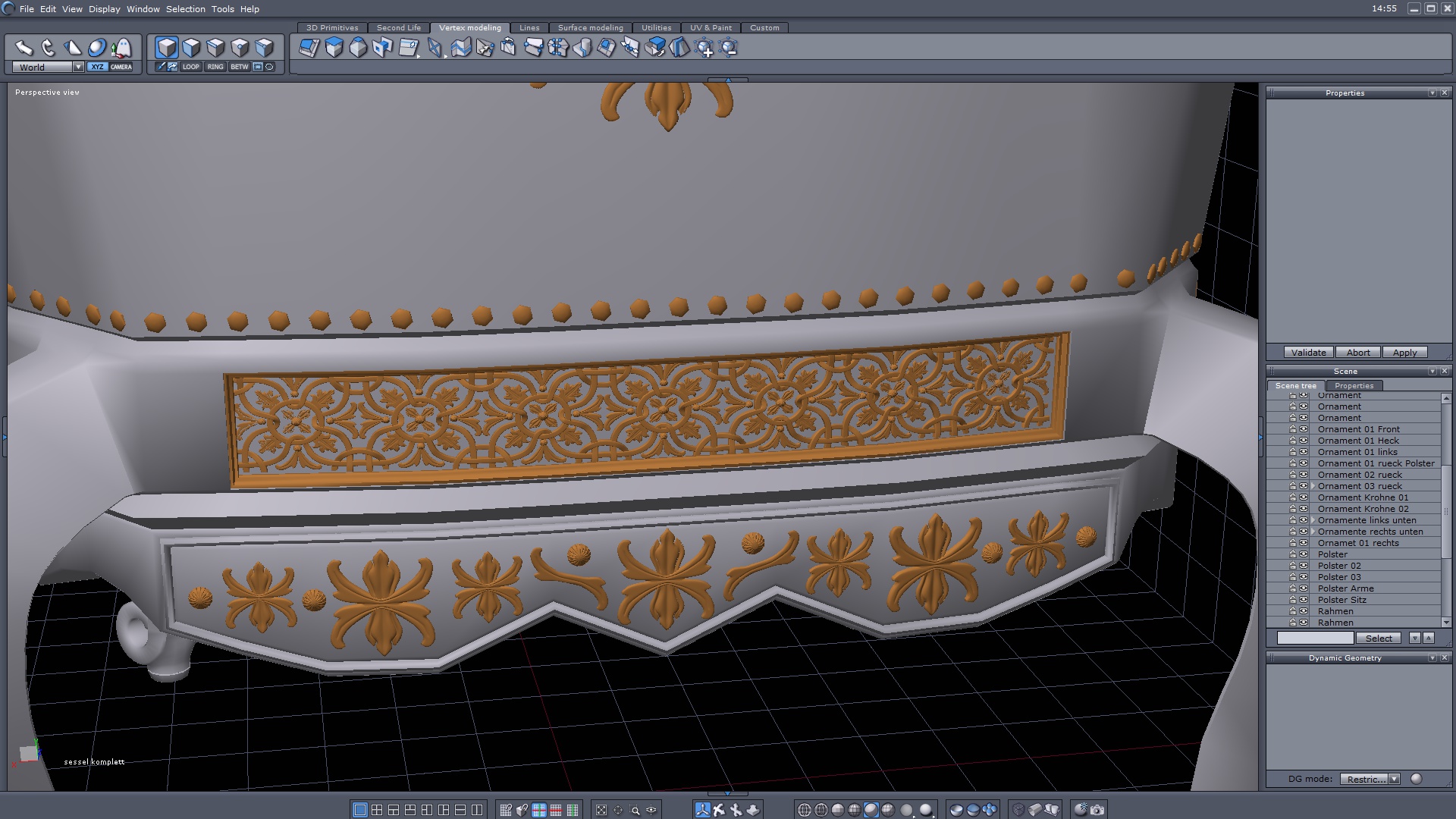The width and height of the screenshot is (1456, 819).
Task: Click the Scene tree vertical scrollbar
Action: point(1445,512)
